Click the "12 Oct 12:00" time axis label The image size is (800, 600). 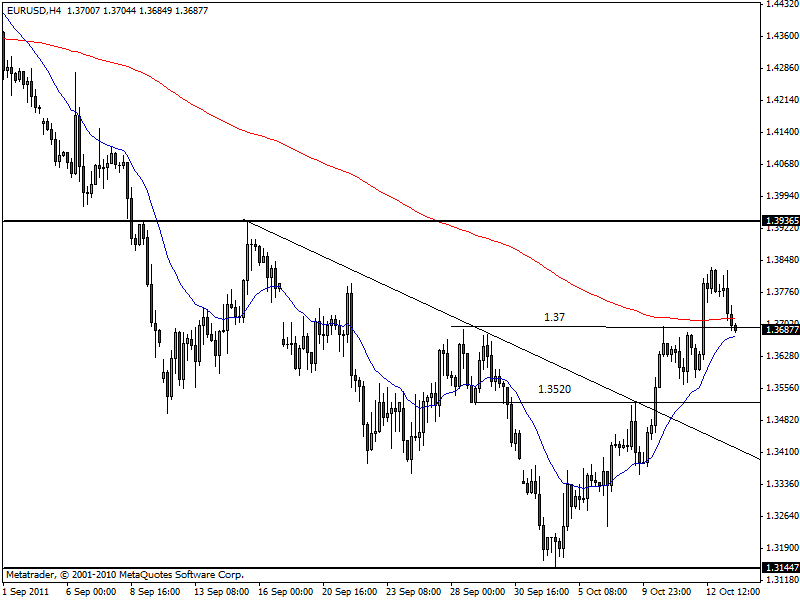(732, 591)
